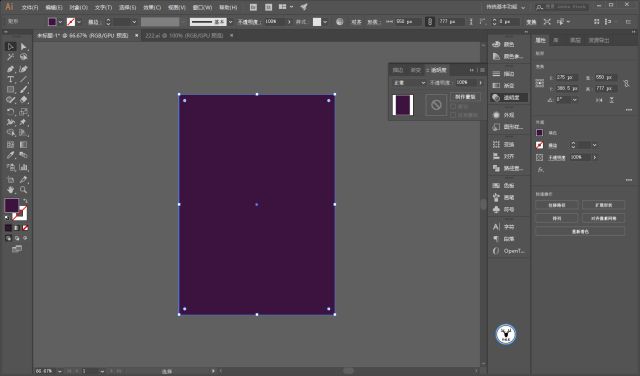This screenshot has height=376, width=640.
Task: Enable the Clip checkbox in Transparency panel
Action: (x=453, y=107)
